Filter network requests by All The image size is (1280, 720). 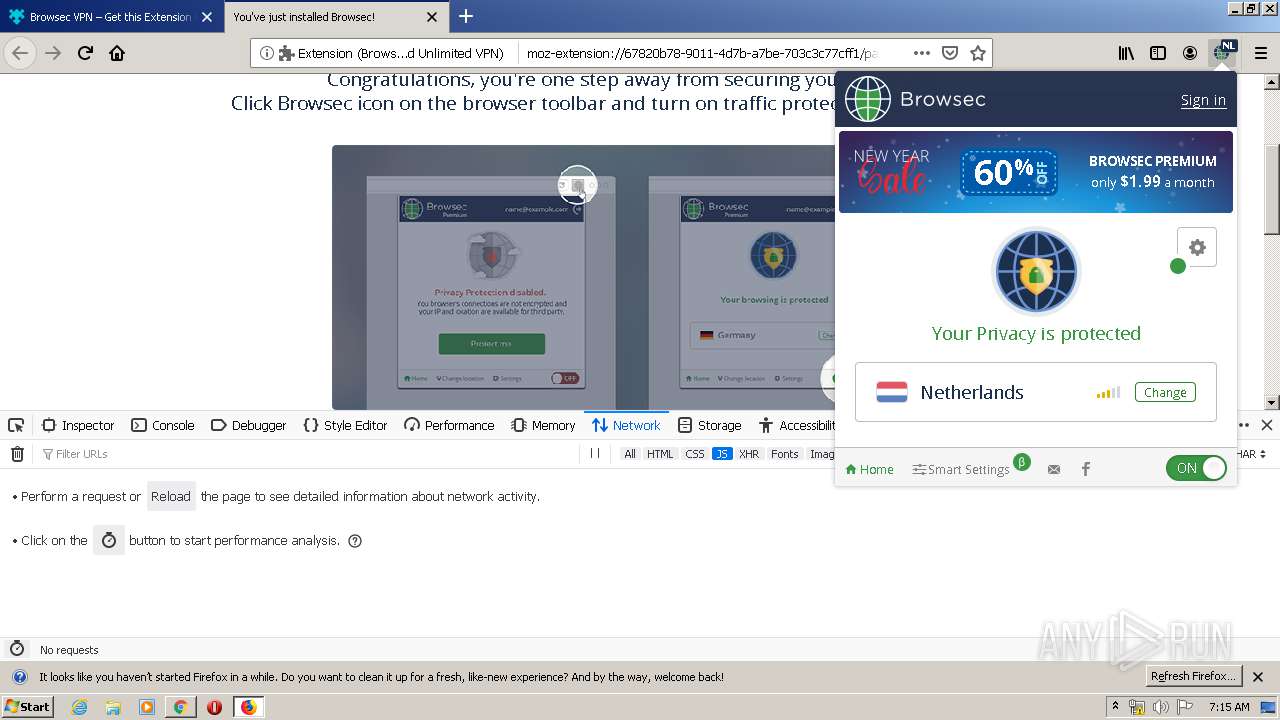(630, 454)
